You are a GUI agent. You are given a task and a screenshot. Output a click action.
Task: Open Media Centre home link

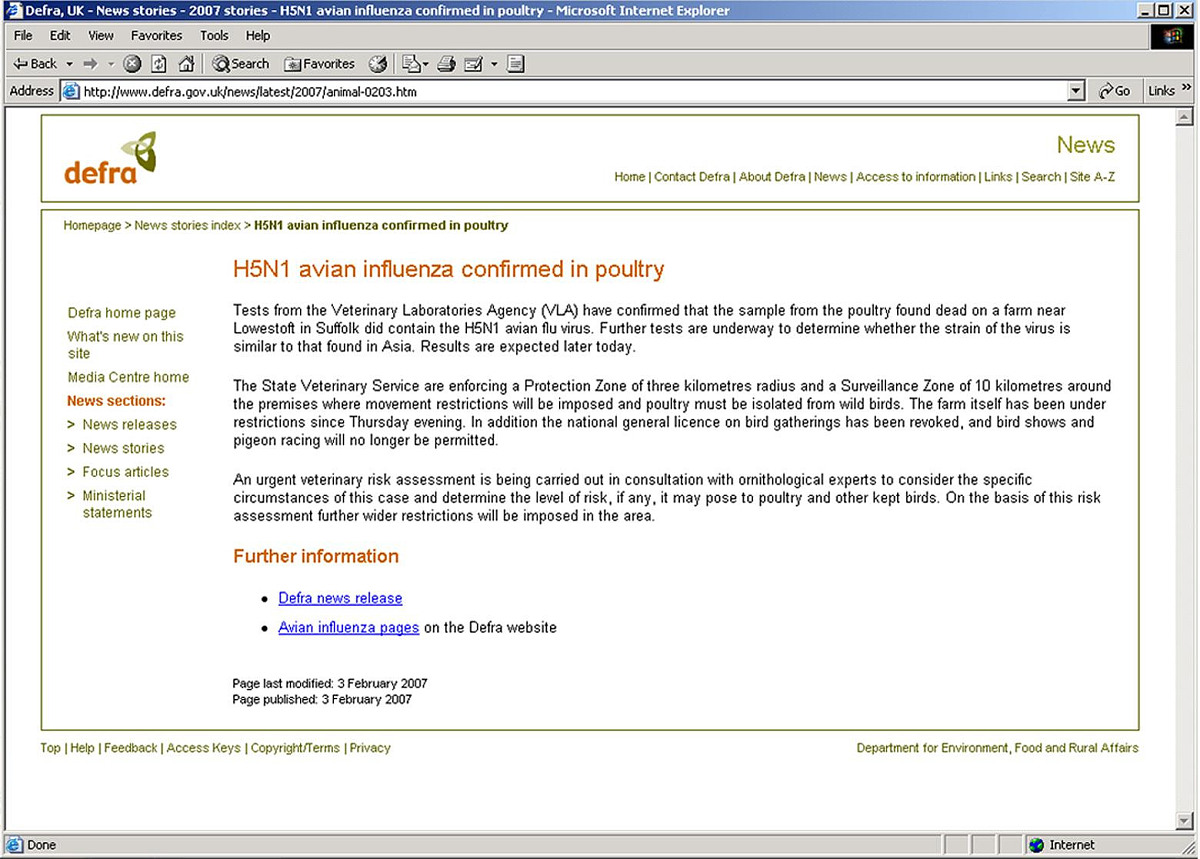tap(128, 377)
